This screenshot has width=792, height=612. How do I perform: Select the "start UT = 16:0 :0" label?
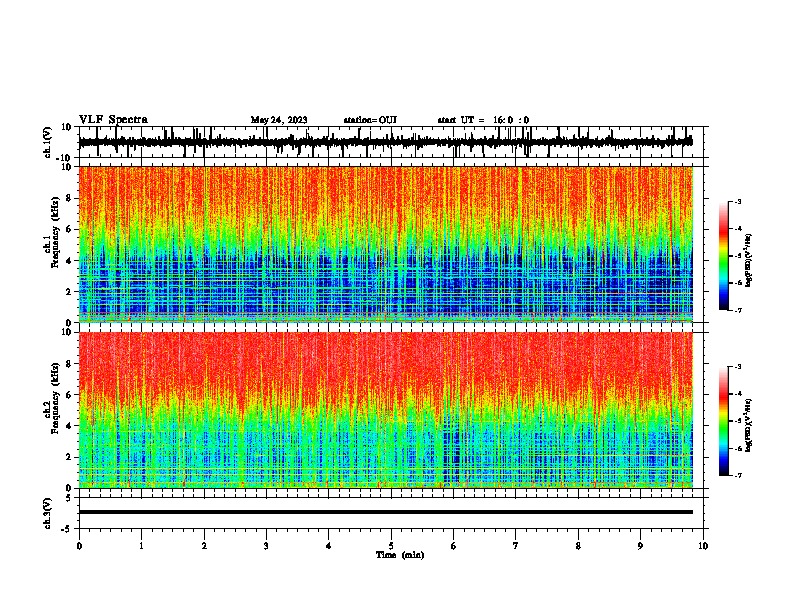pyautogui.click(x=483, y=120)
